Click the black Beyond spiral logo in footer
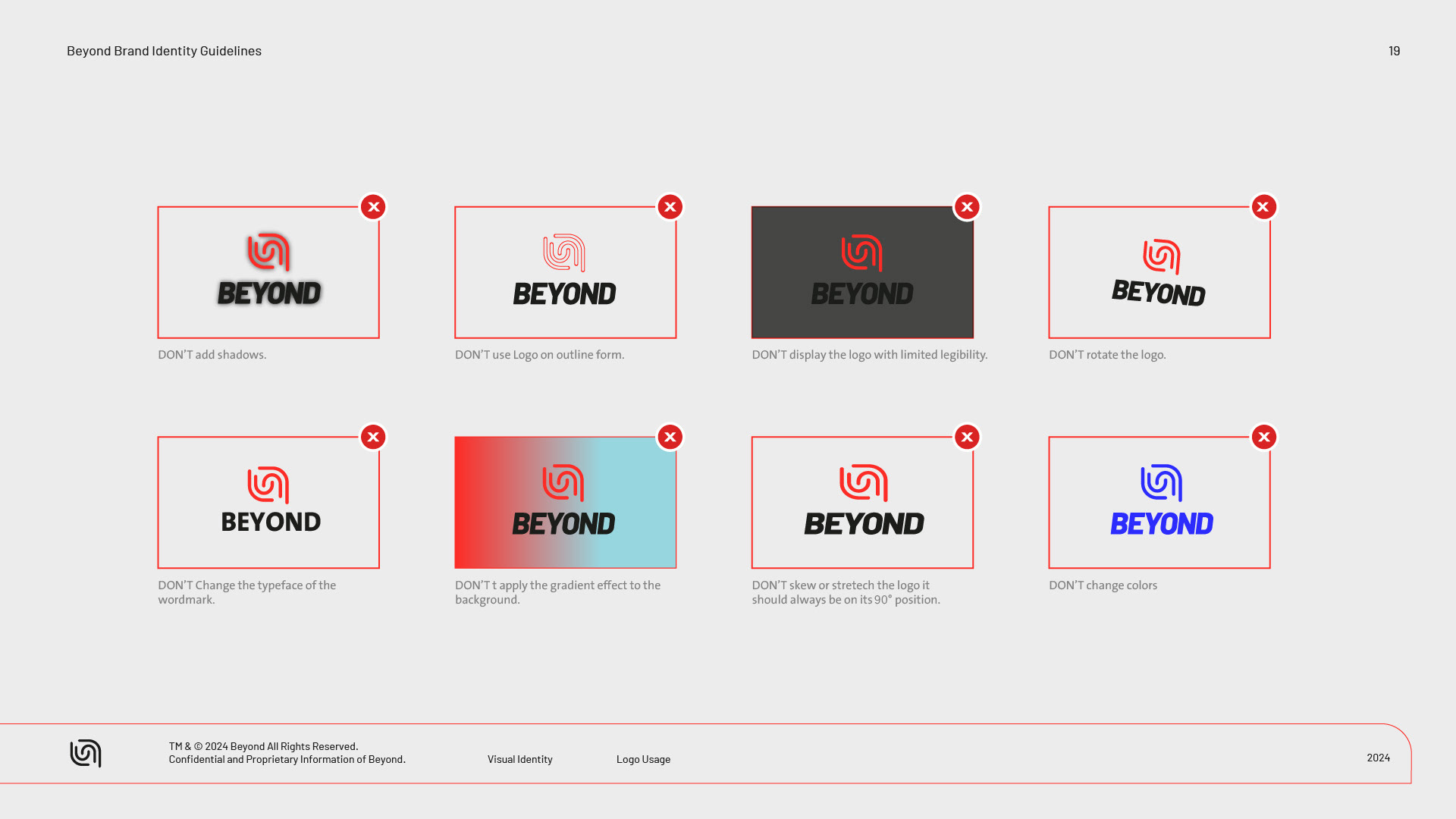 tap(86, 753)
